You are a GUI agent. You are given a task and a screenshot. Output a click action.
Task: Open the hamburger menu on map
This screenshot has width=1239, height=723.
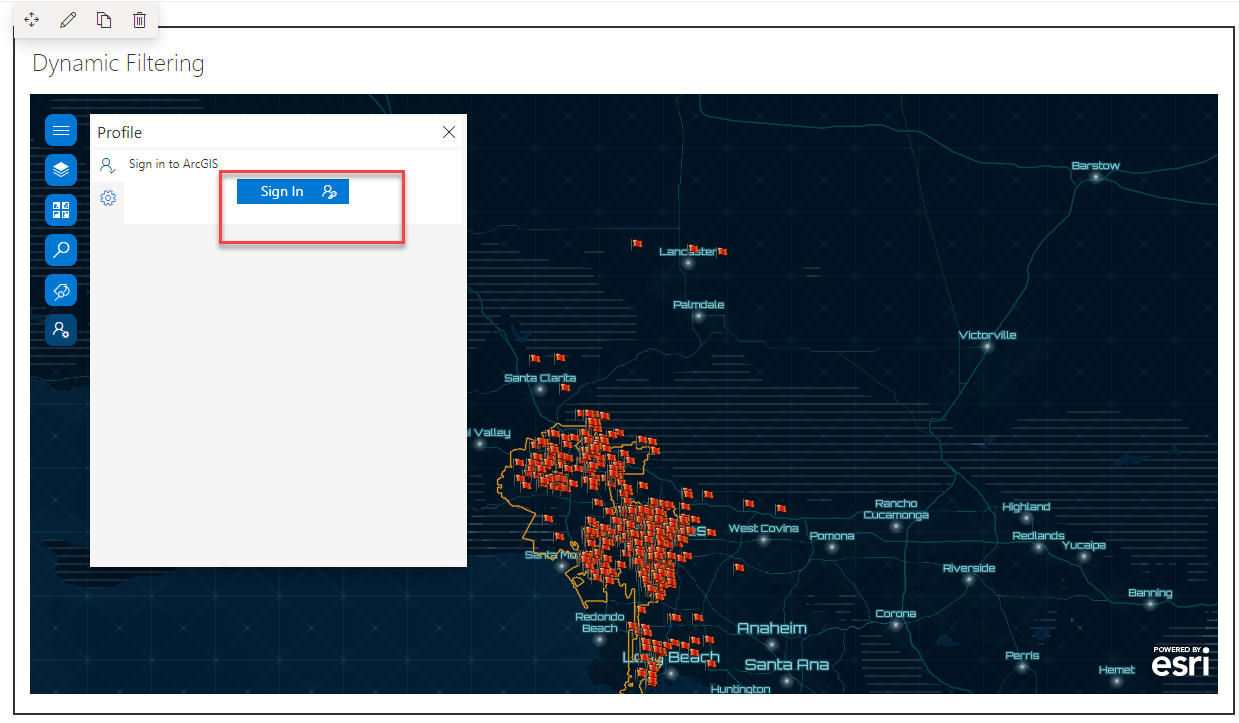point(61,130)
